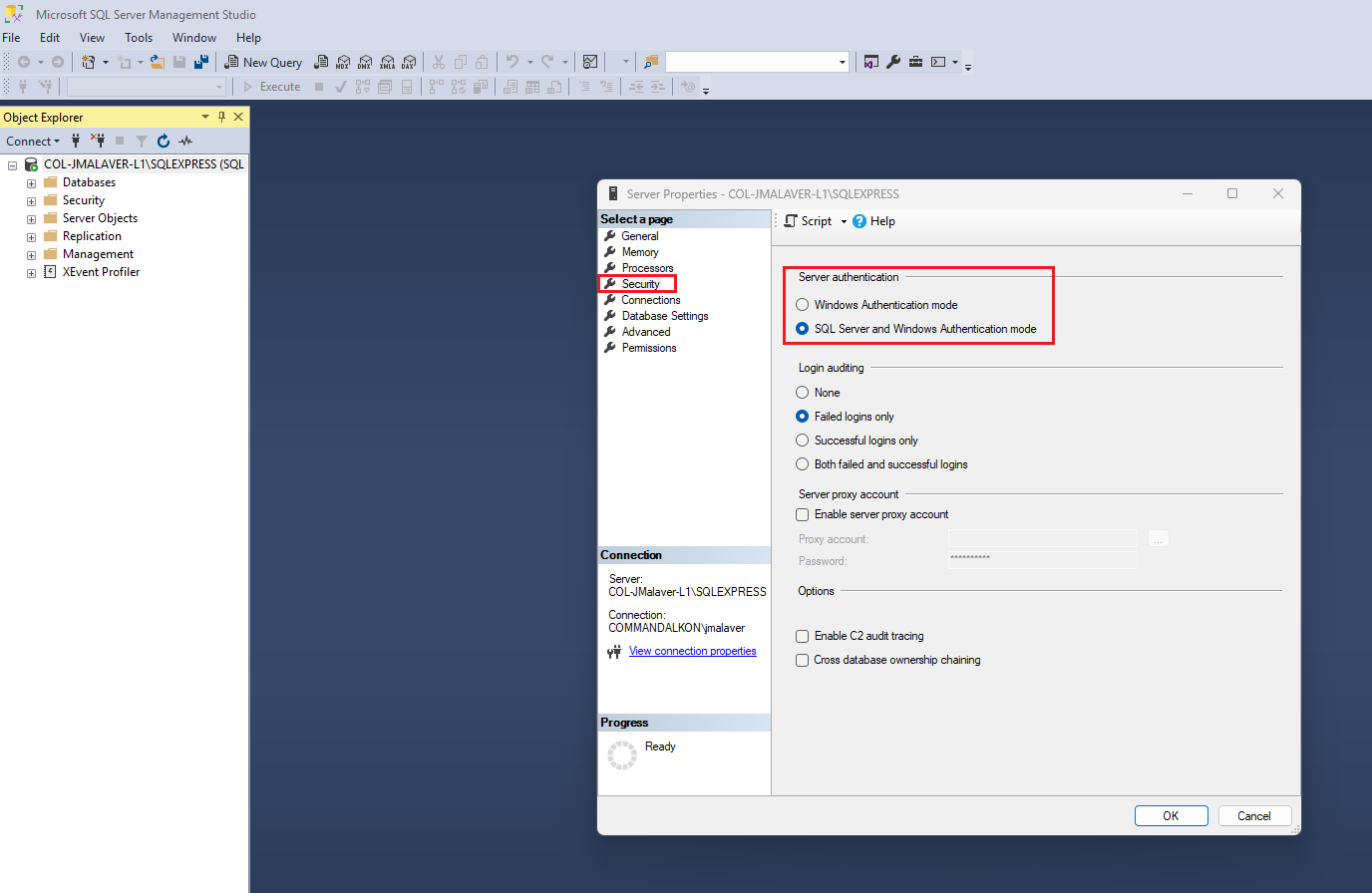Click the New Project toolbar icon
This screenshot has height=893, width=1372.
89,62
